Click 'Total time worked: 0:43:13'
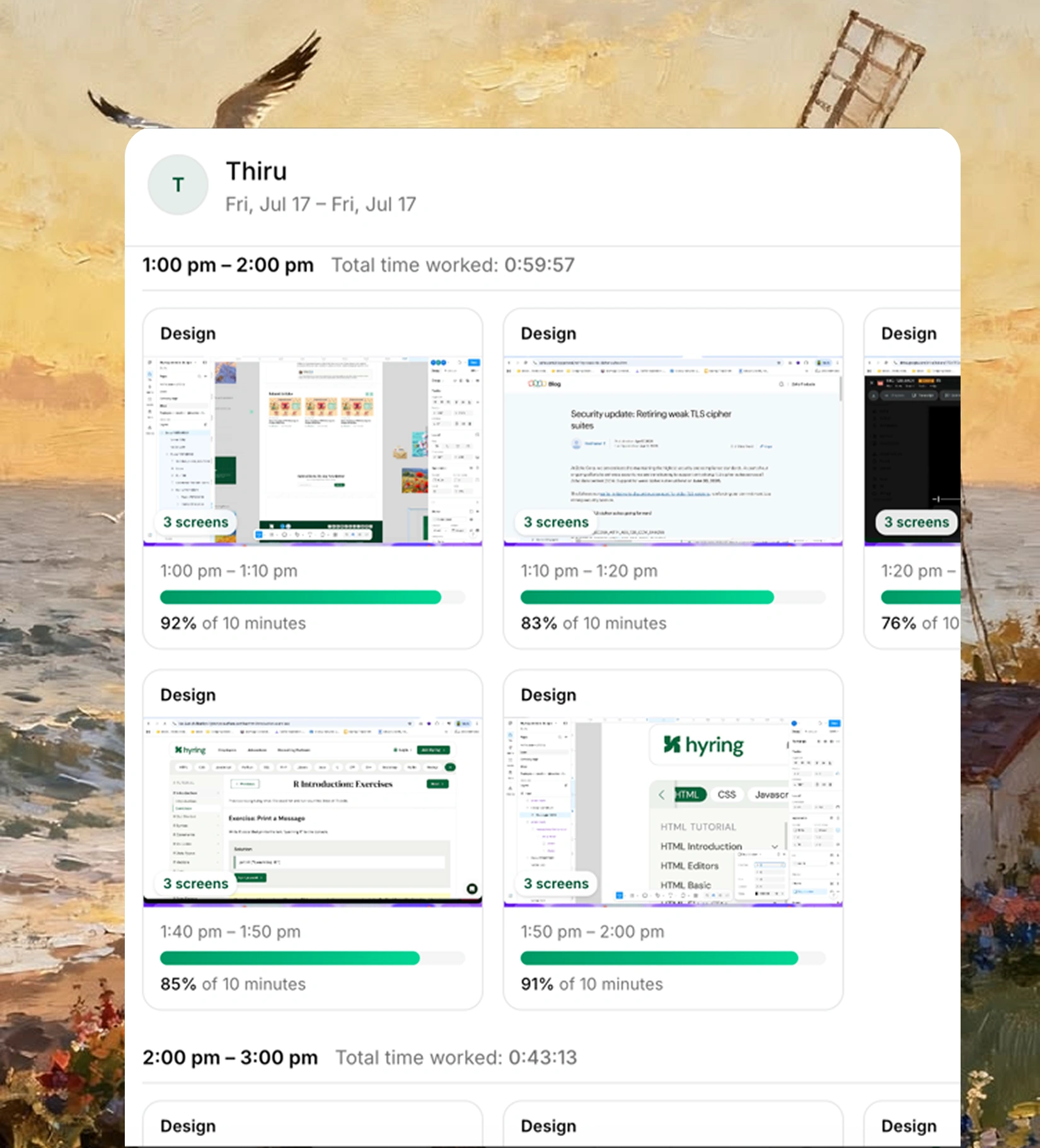Screen dimensions: 1040x1148 pyautogui.click(x=456, y=1057)
